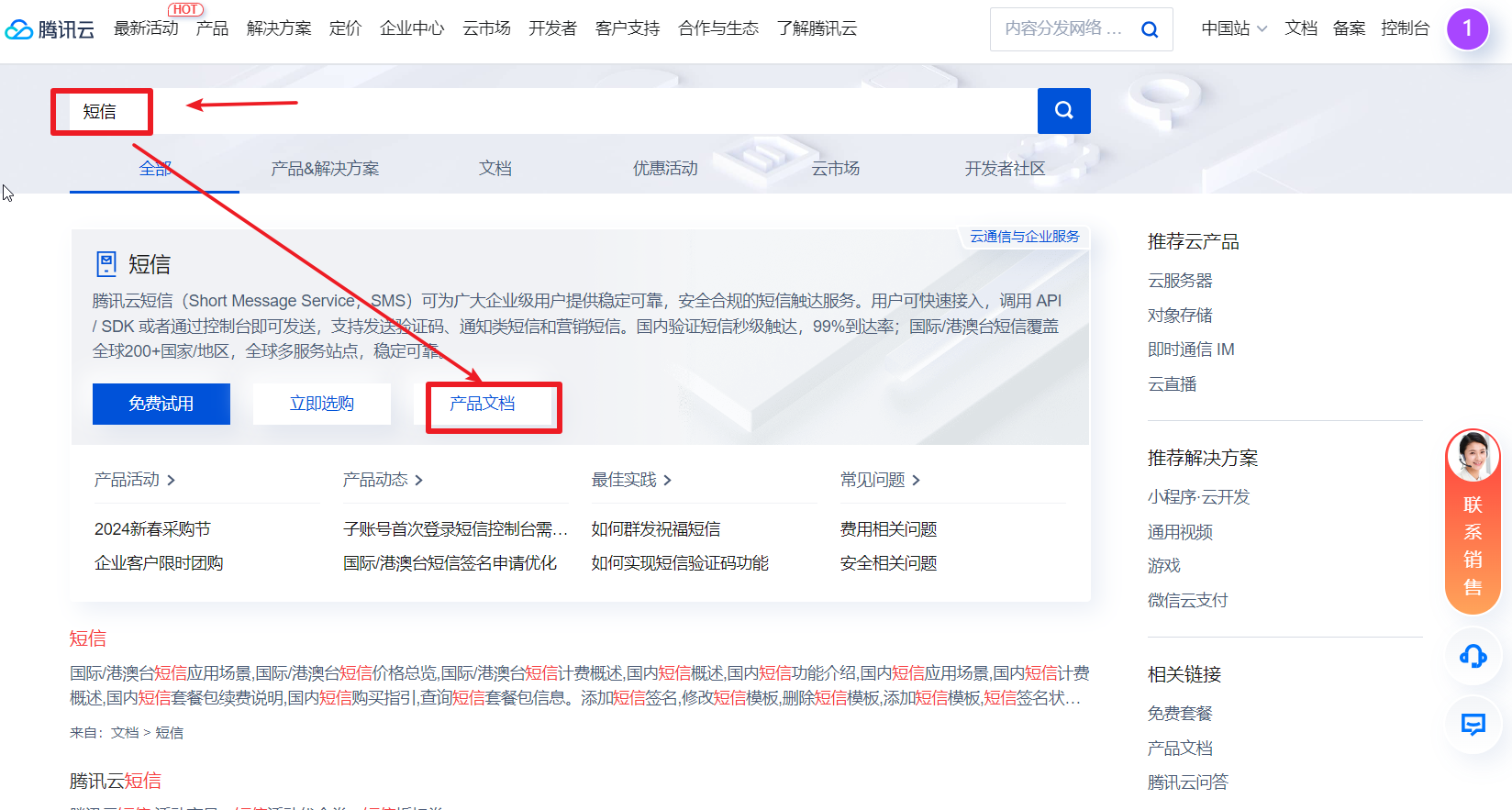The height and width of the screenshot is (810, 1512).
Task: Expand the 产品动态 section
Action: click(x=383, y=480)
